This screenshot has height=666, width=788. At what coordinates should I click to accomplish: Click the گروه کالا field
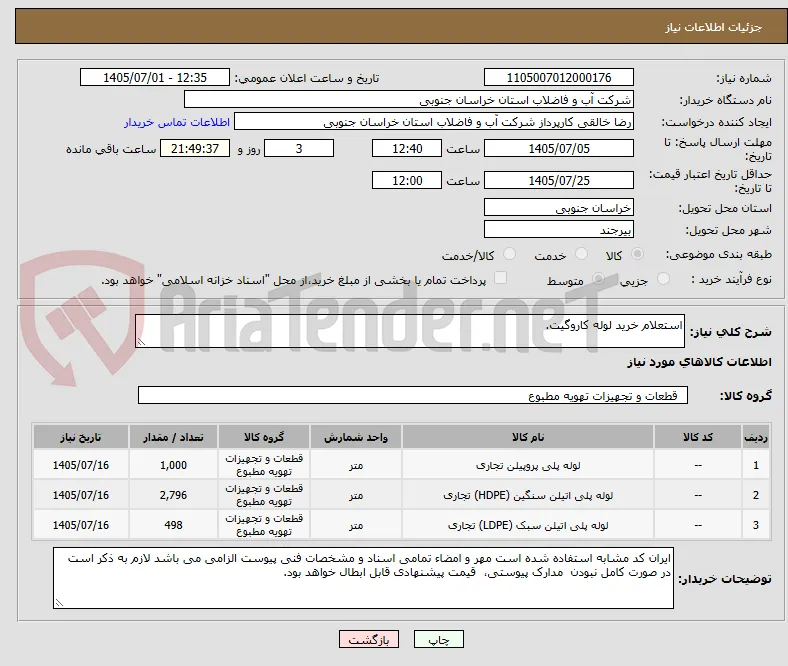pyautogui.click(x=413, y=395)
